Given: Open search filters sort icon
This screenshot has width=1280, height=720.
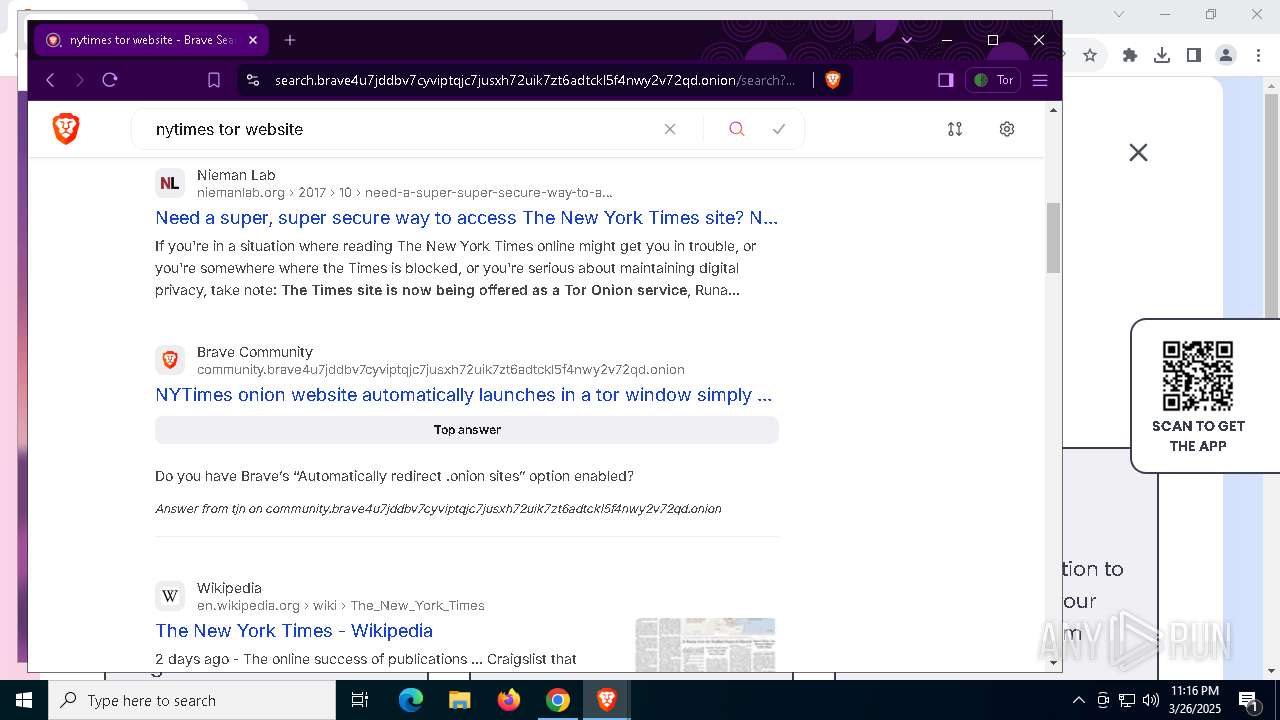Looking at the screenshot, I should coord(955,129).
